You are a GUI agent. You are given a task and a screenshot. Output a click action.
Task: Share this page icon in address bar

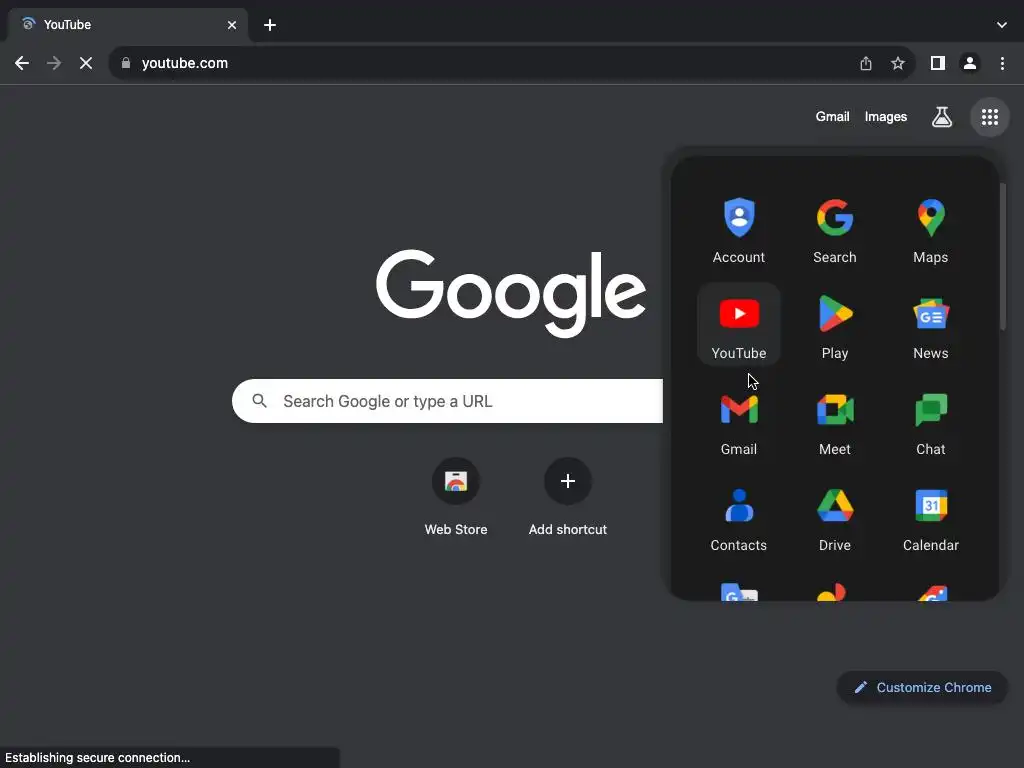tap(866, 63)
